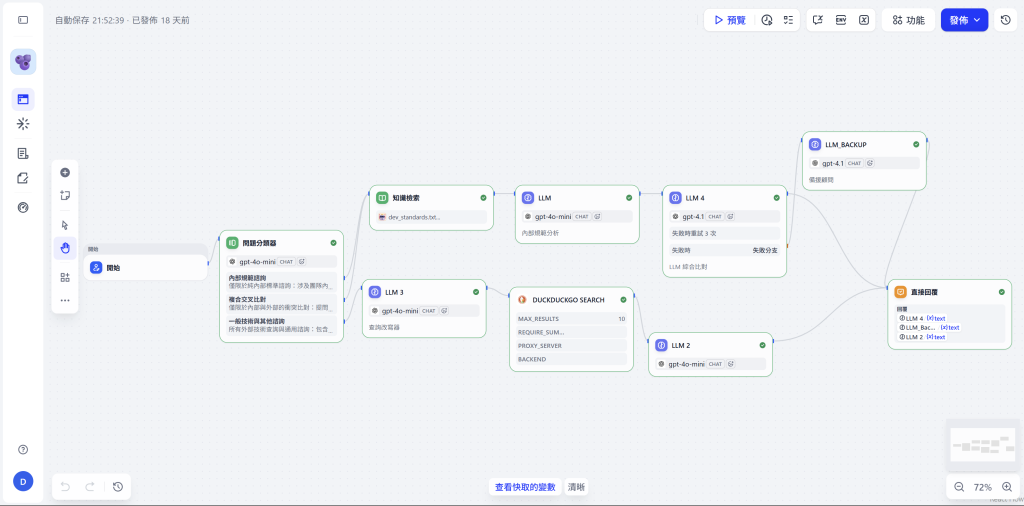Click the 直接回覆 answer node icon
Screen dimensions: 1024x506
(901, 292)
